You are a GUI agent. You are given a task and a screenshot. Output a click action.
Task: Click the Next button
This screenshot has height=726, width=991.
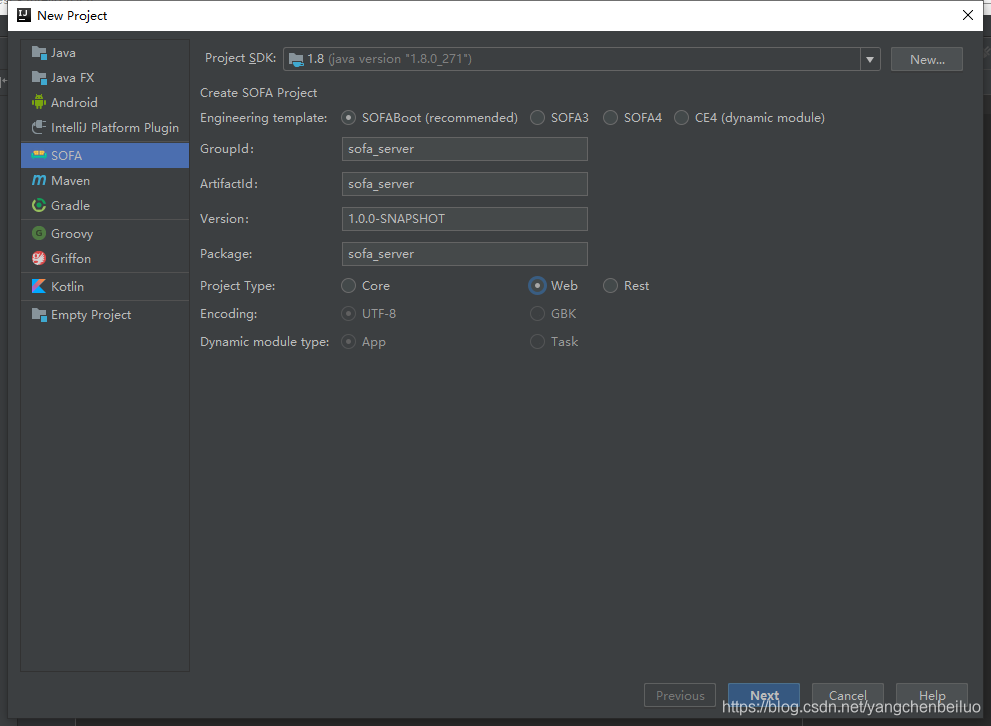point(763,695)
